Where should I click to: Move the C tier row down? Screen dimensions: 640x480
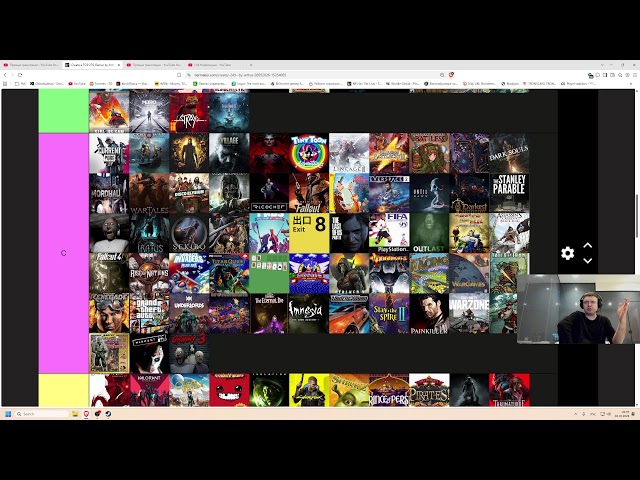pyautogui.click(x=587, y=260)
